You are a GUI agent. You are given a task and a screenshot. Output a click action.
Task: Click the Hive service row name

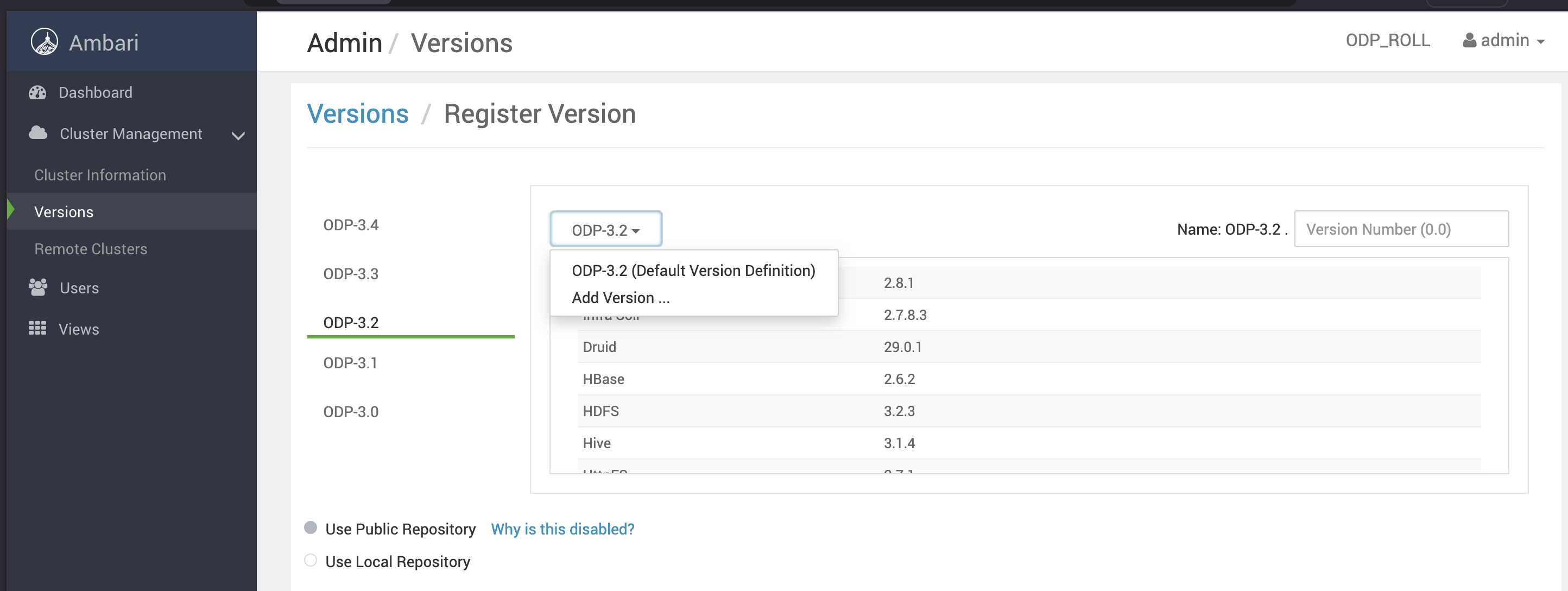point(597,444)
